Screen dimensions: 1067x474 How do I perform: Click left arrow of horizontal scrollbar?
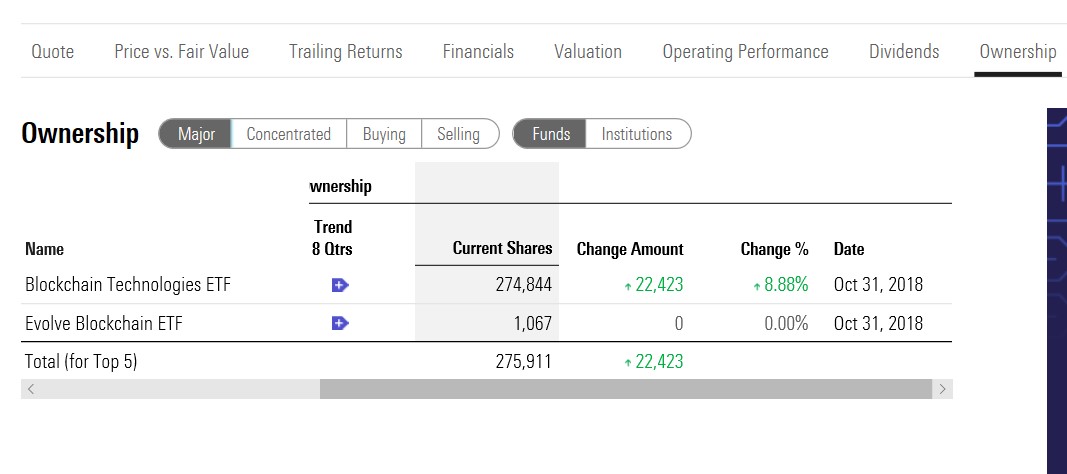pyautogui.click(x=31, y=389)
